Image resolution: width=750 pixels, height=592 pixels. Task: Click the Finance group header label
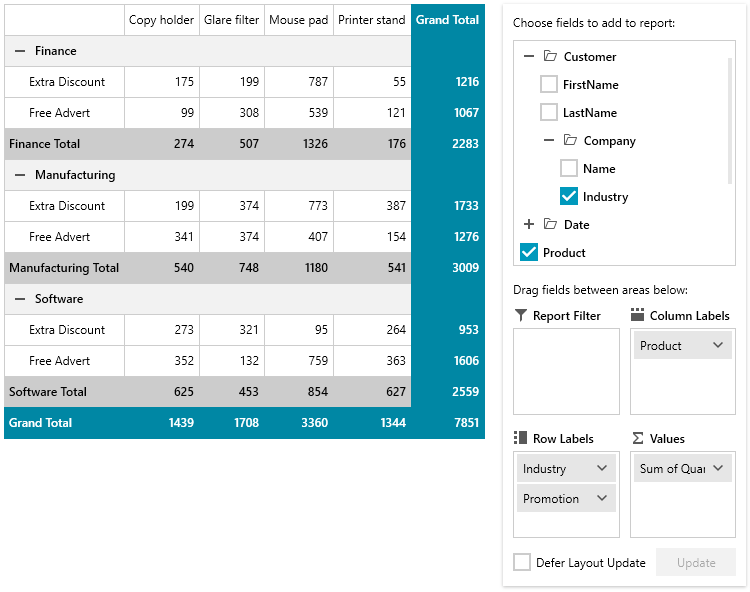(x=55, y=51)
